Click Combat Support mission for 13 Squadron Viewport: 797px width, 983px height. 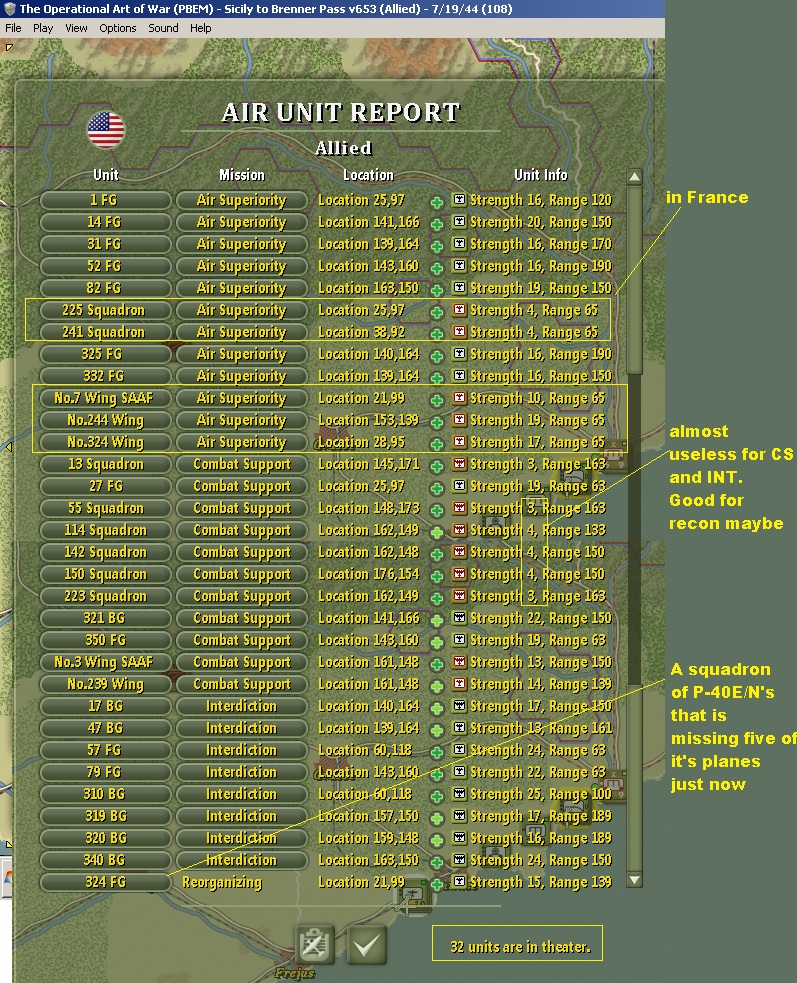coord(241,464)
